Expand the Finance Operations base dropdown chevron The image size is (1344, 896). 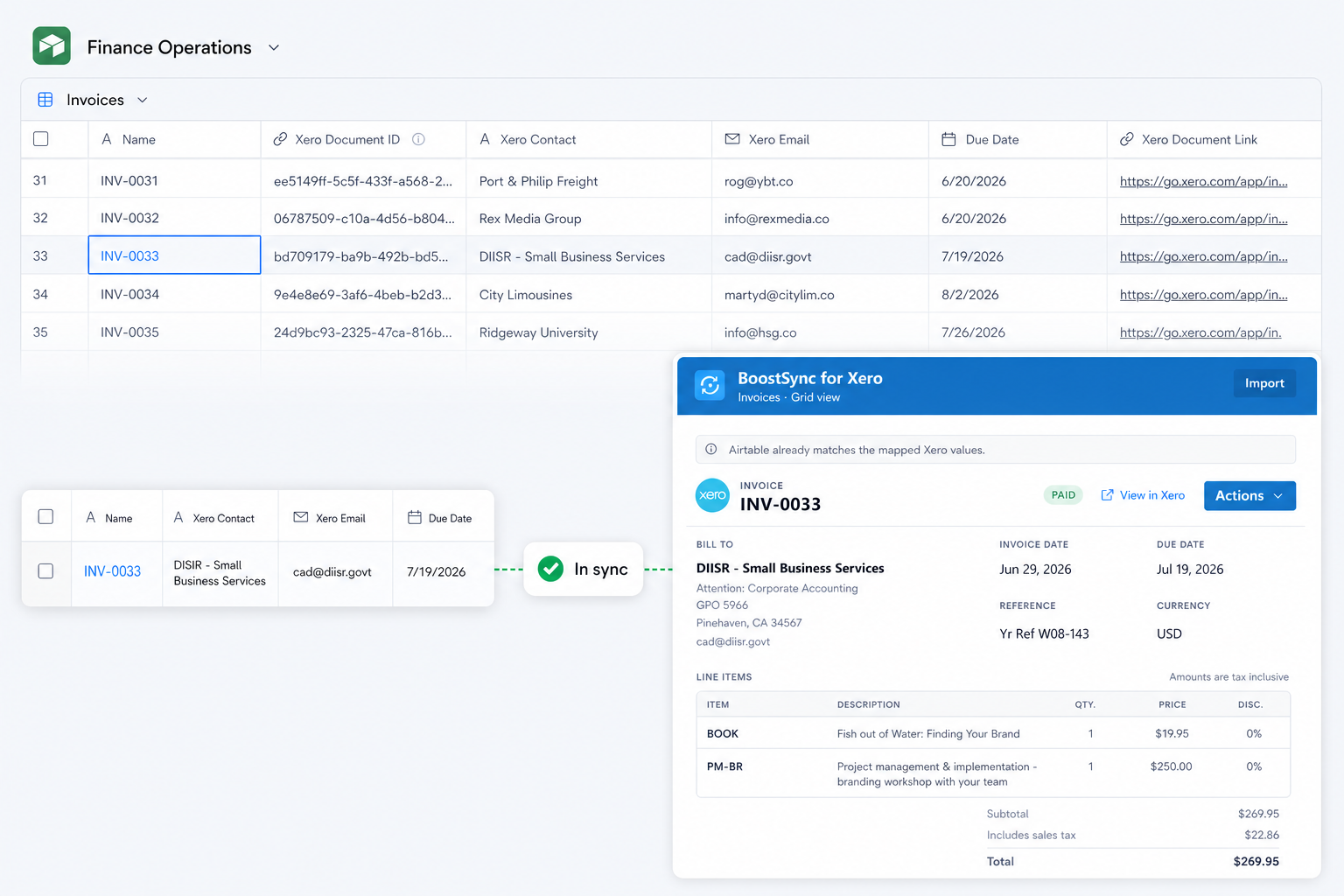point(274,47)
